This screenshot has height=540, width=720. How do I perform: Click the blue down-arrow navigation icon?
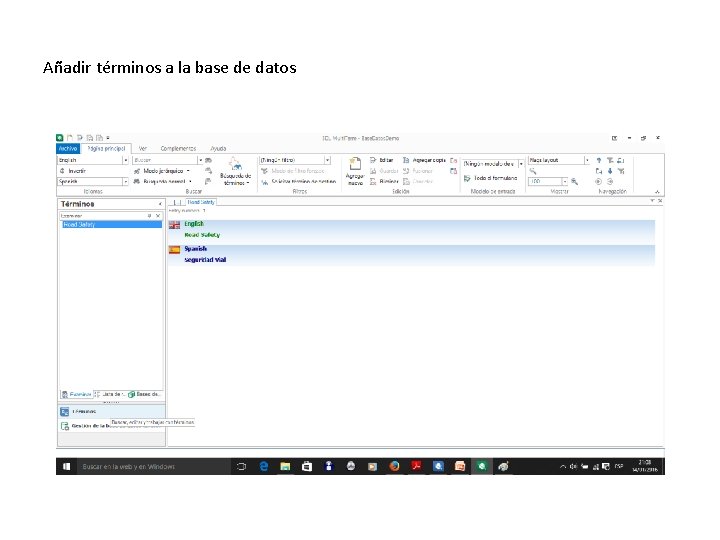[x=610, y=171]
